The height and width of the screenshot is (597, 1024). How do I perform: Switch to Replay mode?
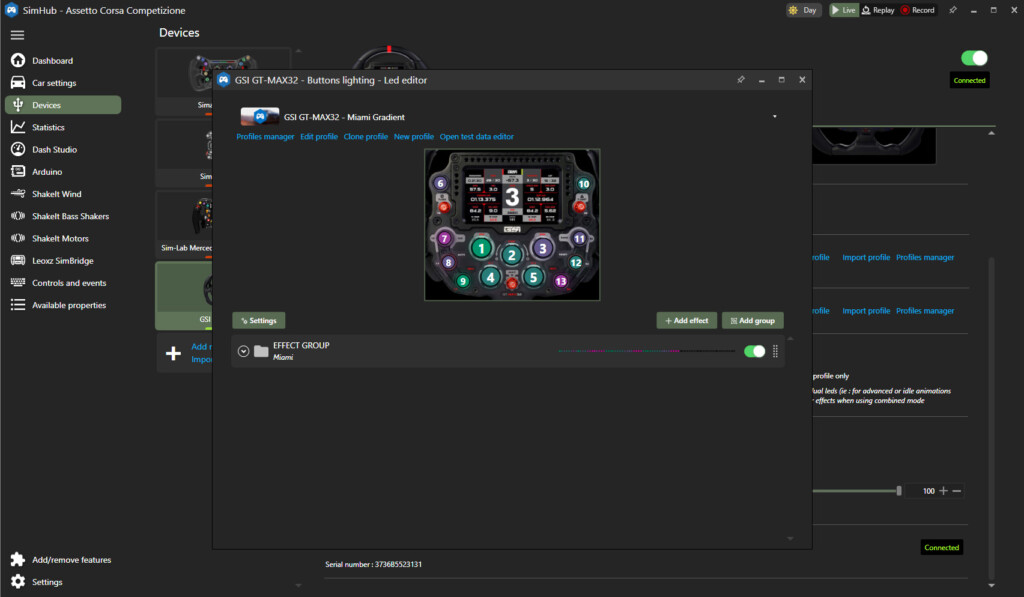(x=877, y=10)
